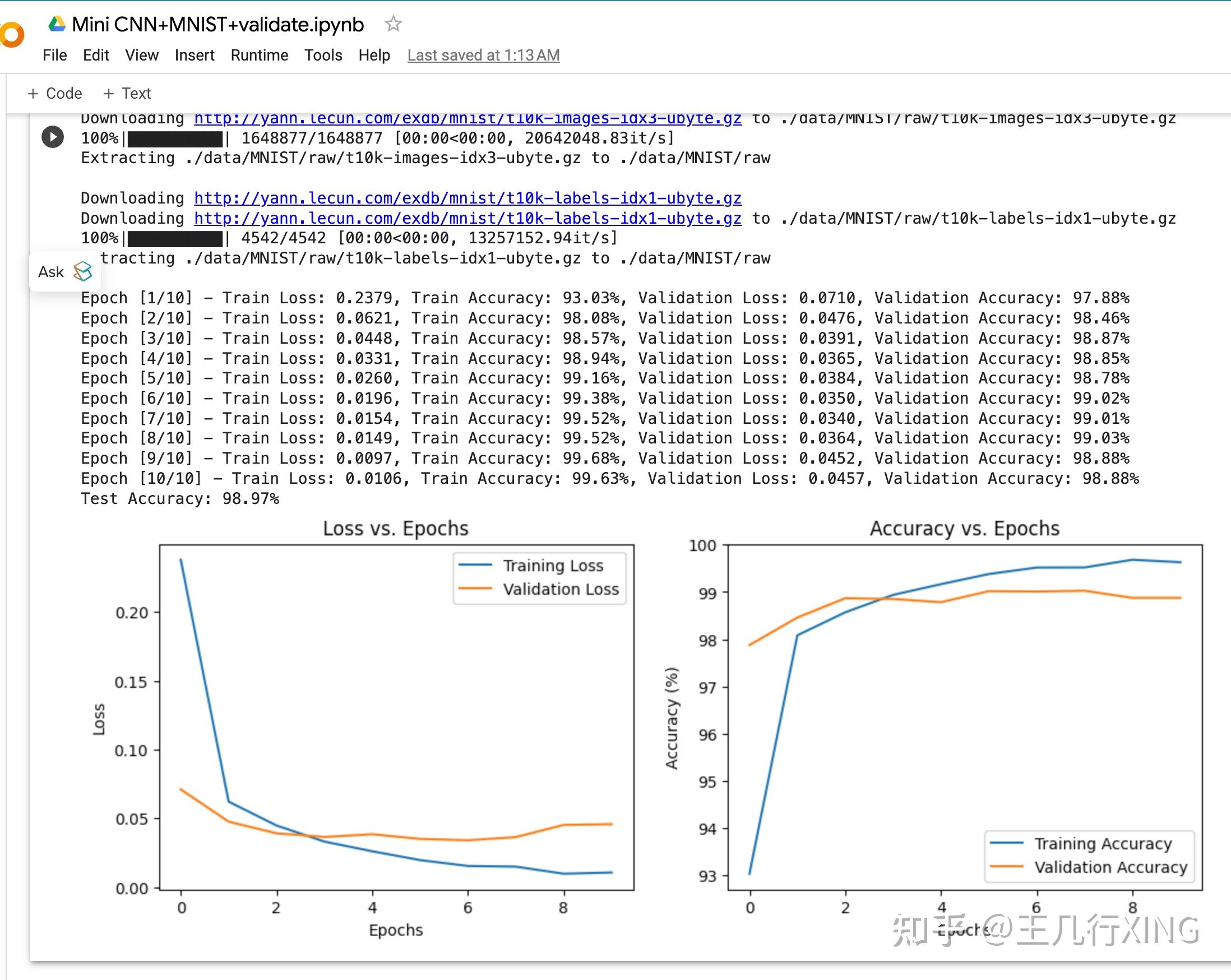Open the Edit menu

coord(95,56)
